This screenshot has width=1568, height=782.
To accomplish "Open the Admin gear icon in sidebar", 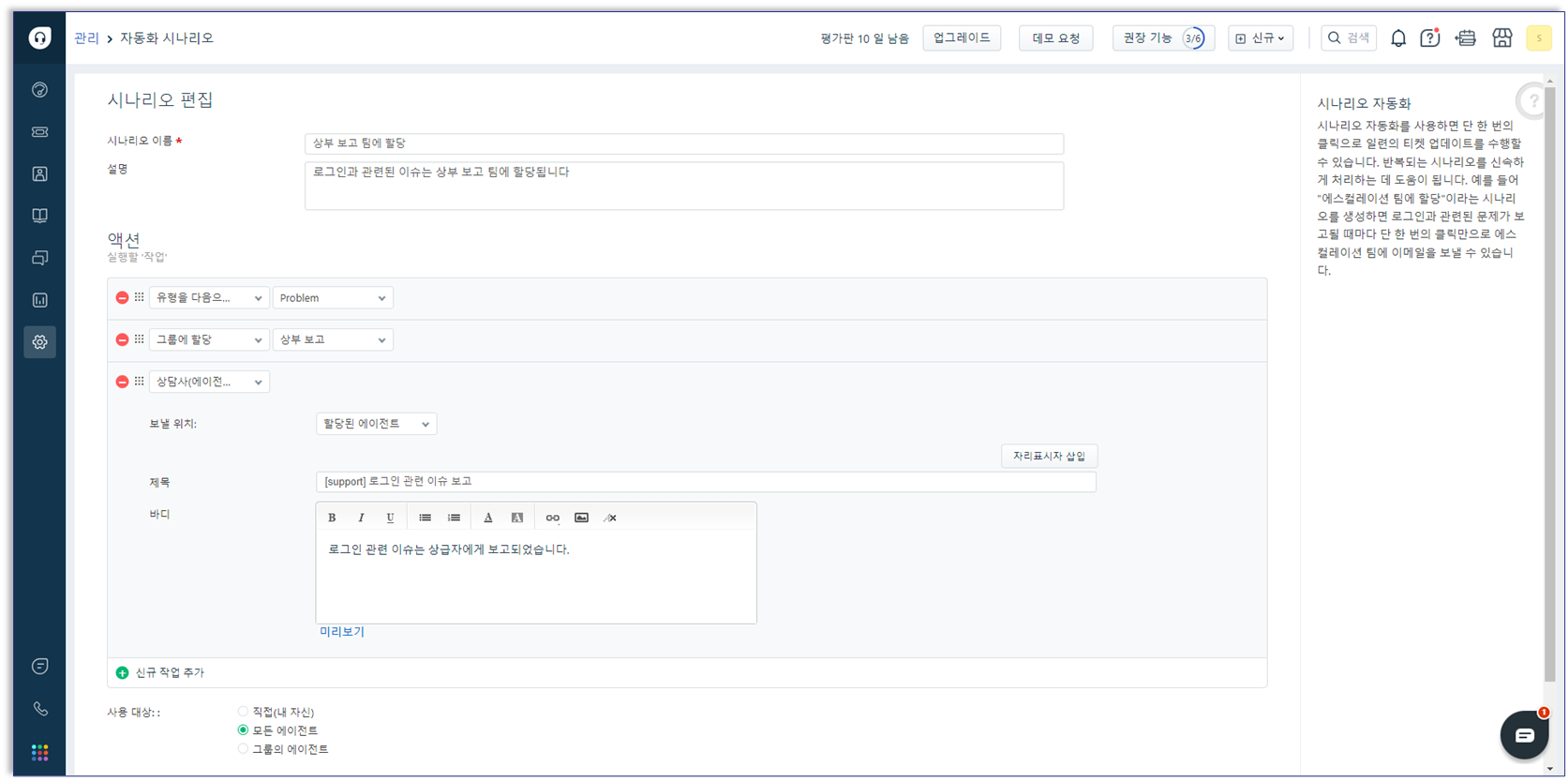I will (x=39, y=342).
